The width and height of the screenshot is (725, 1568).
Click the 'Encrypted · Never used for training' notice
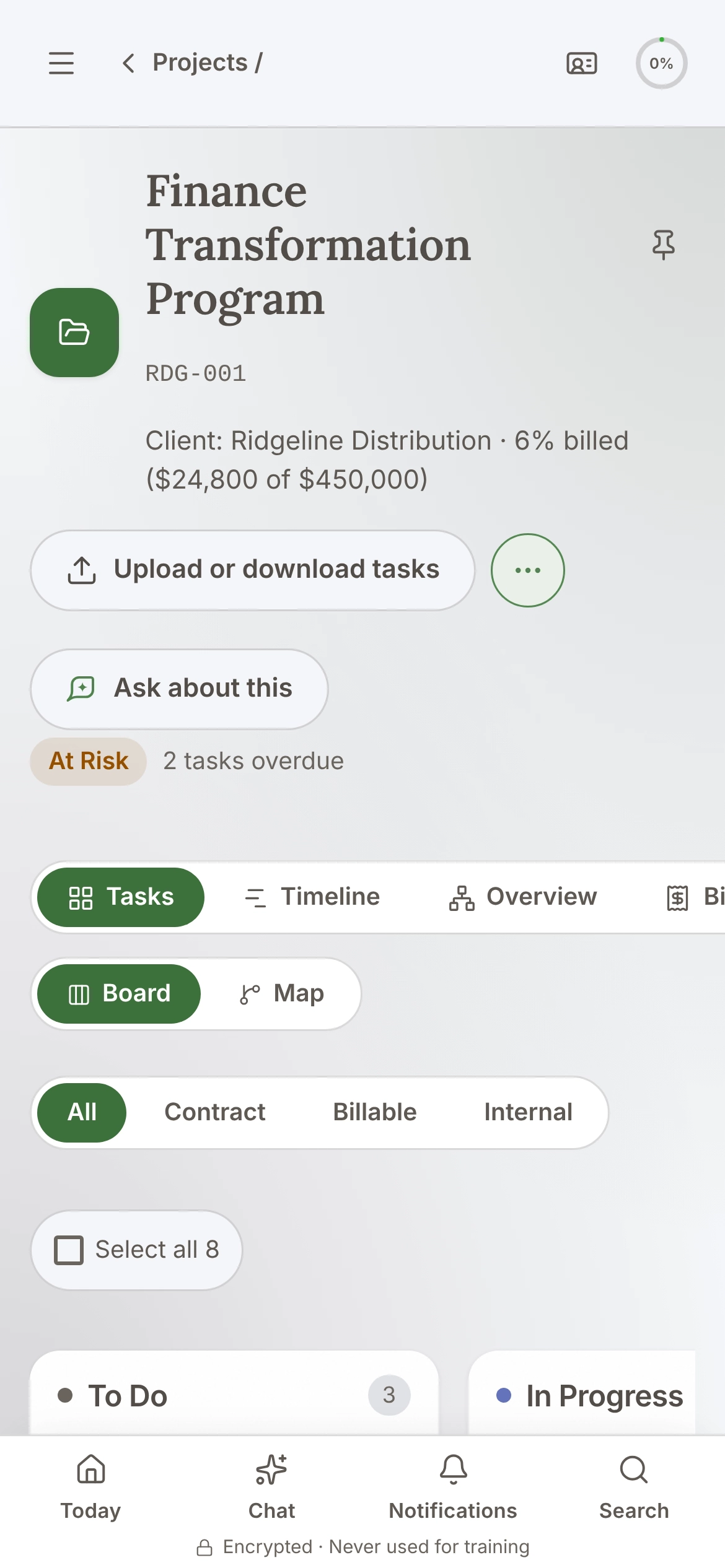pos(363,1547)
